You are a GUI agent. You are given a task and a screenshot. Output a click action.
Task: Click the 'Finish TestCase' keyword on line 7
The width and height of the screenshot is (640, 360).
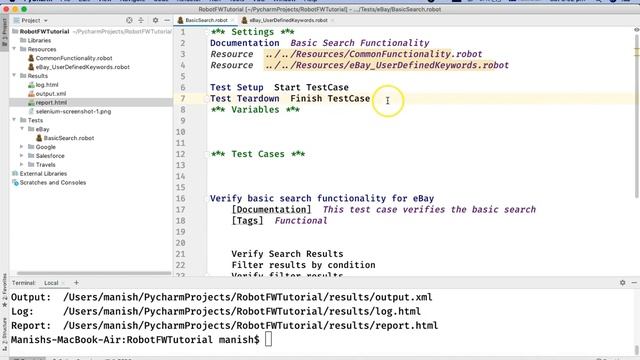point(330,98)
